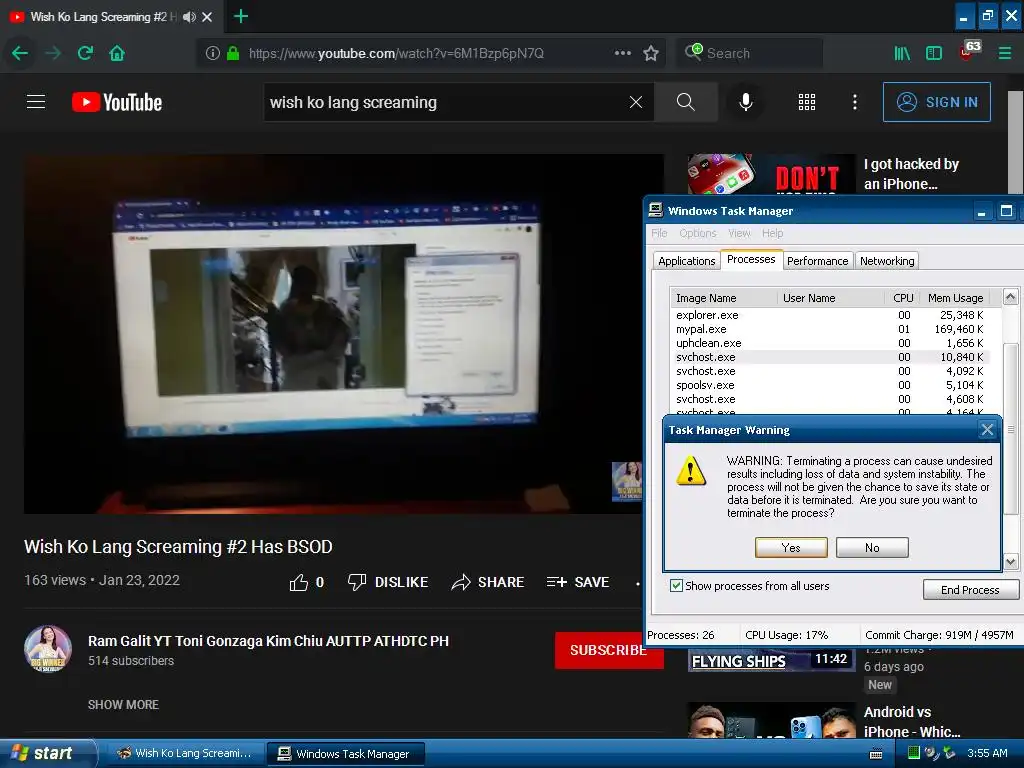Open YouTube settings three-dot menu

(x=854, y=102)
